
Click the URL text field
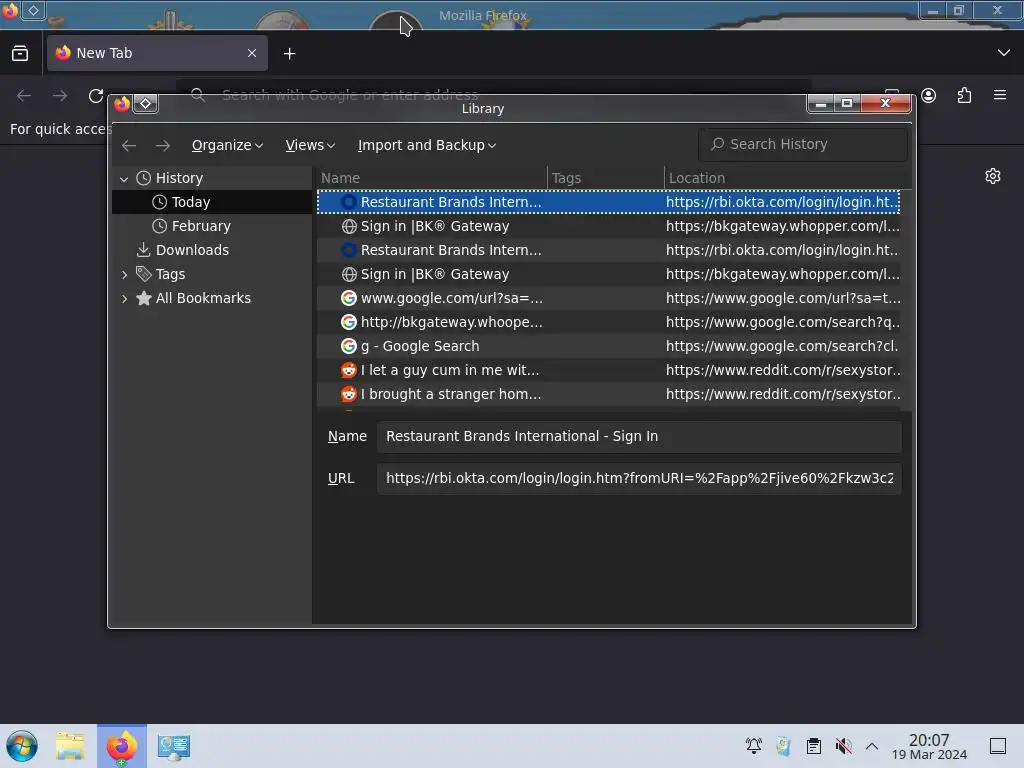[639, 478]
